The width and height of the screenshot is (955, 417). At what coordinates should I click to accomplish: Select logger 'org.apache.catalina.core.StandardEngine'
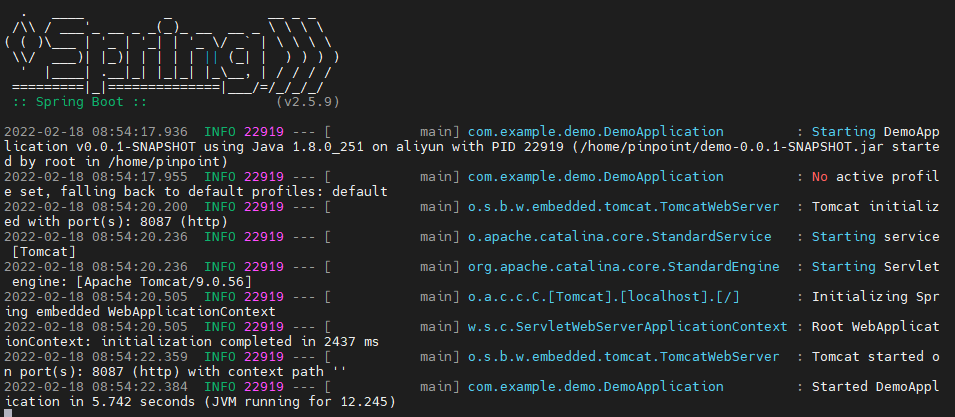pyautogui.click(x=624, y=267)
